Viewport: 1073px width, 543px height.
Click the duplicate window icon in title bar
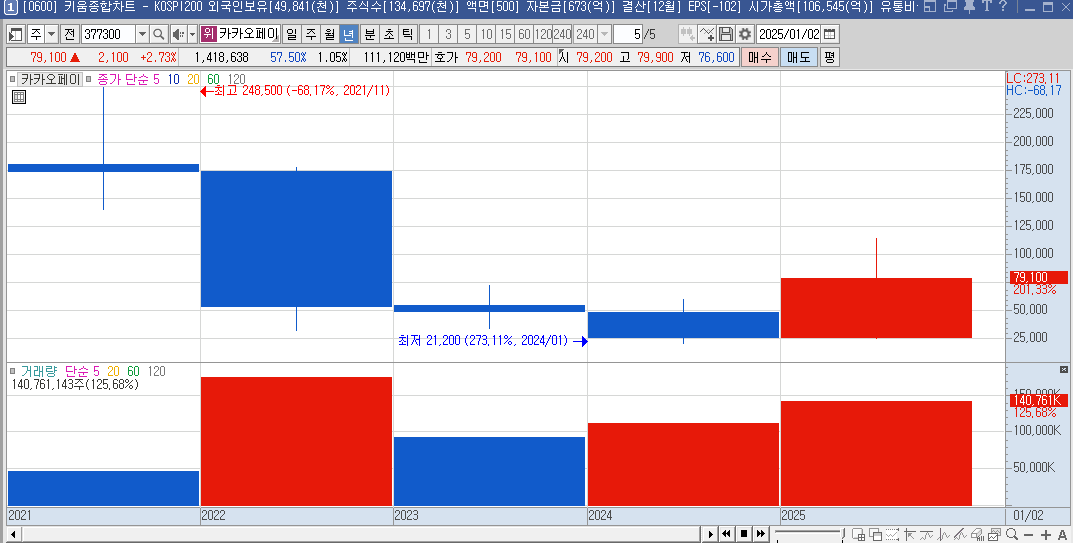950,7
